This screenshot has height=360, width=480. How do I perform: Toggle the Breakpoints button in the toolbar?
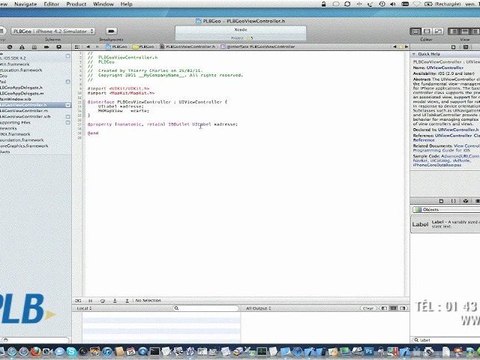point(111,31)
